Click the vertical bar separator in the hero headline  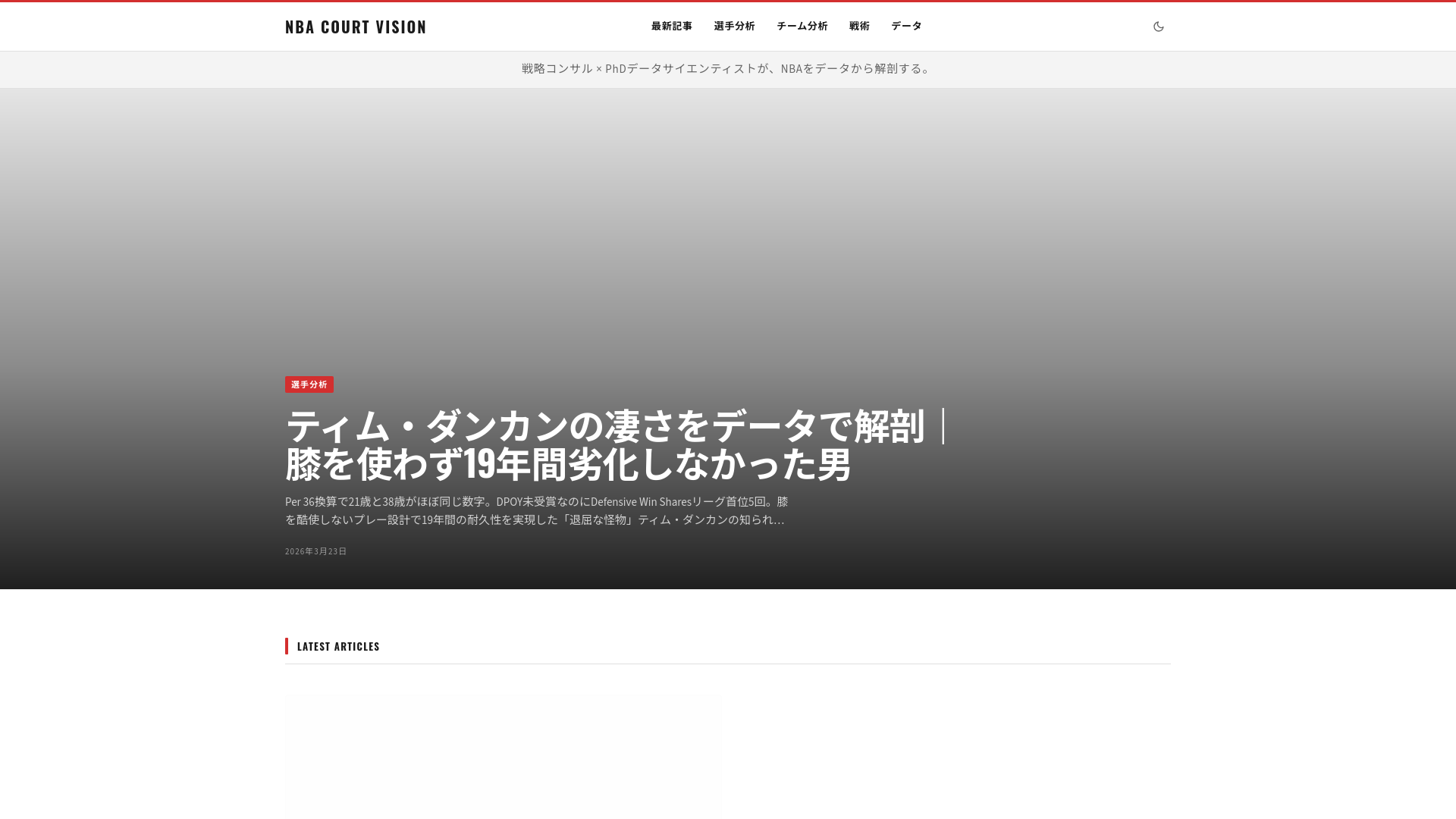click(x=943, y=426)
